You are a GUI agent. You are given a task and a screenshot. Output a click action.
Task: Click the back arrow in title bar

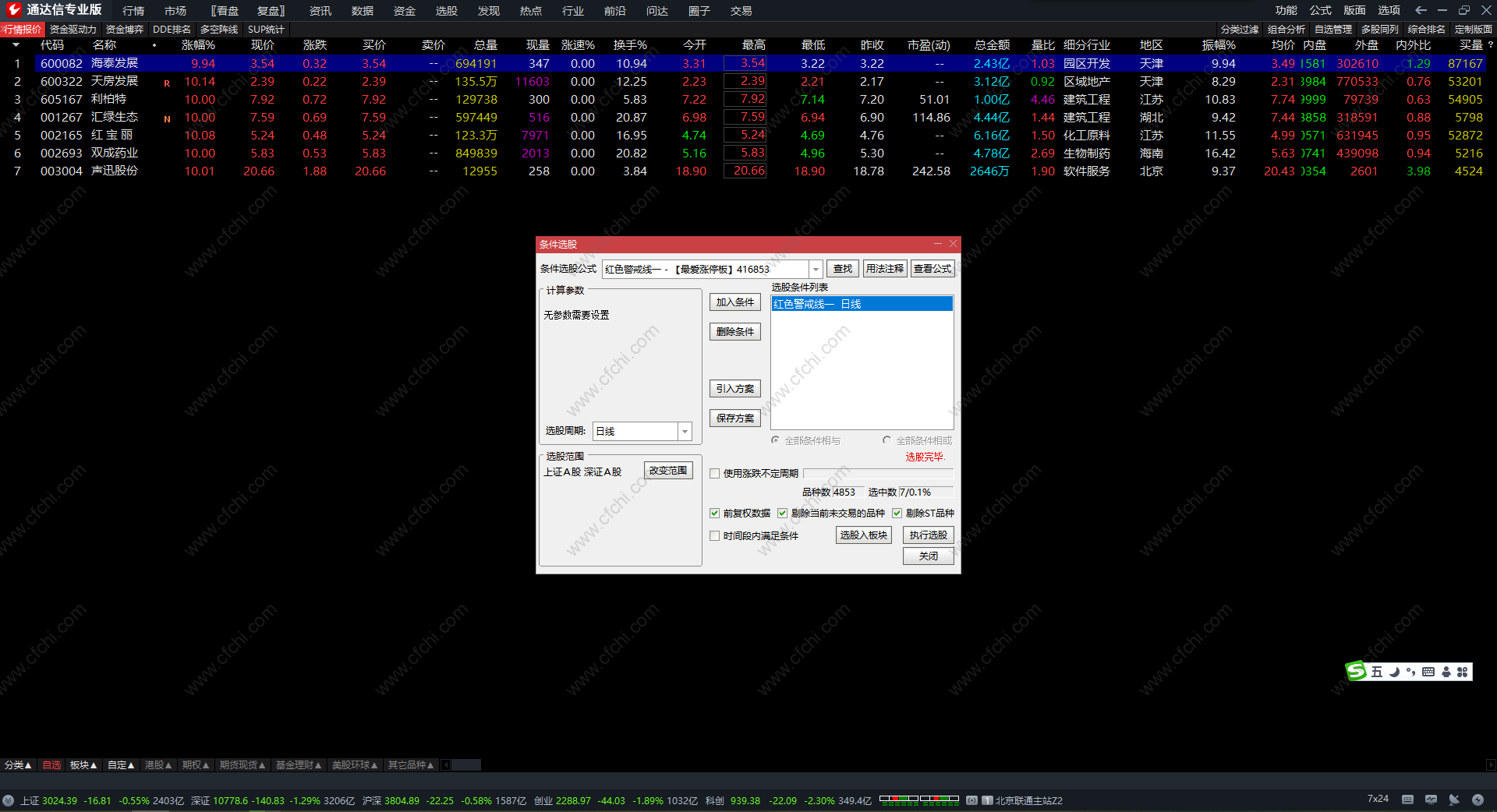pos(1421,10)
